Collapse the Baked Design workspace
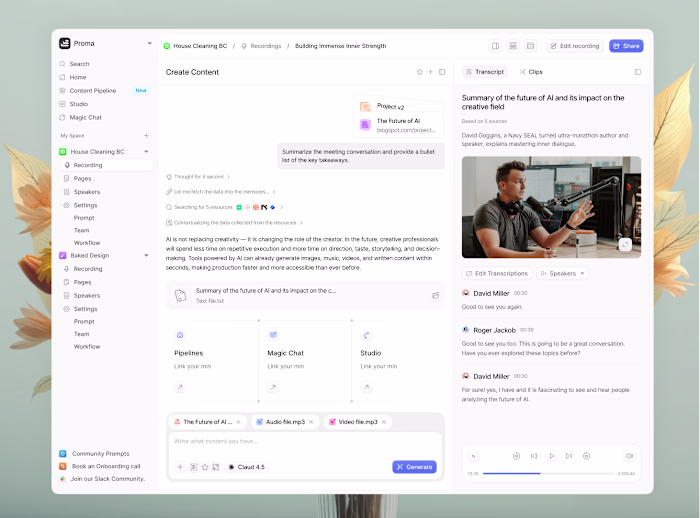700x518 pixels. click(x=146, y=255)
